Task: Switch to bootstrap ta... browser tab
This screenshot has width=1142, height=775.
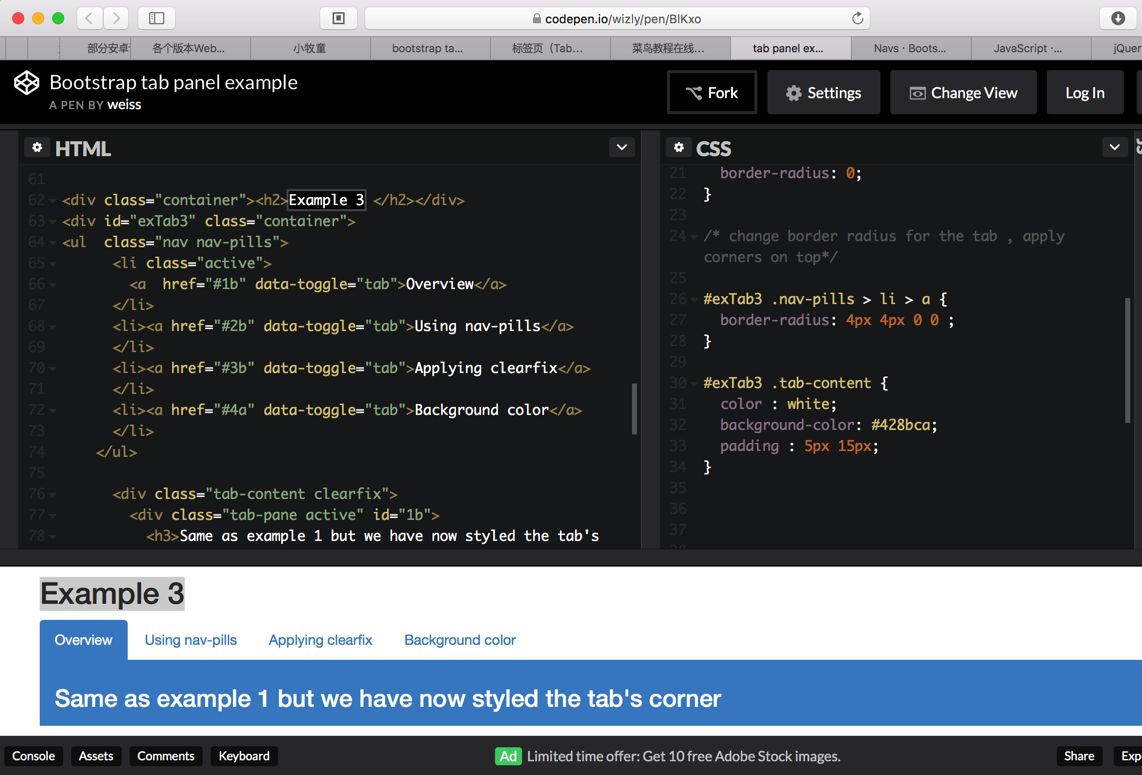Action: pyautogui.click(x=428, y=48)
